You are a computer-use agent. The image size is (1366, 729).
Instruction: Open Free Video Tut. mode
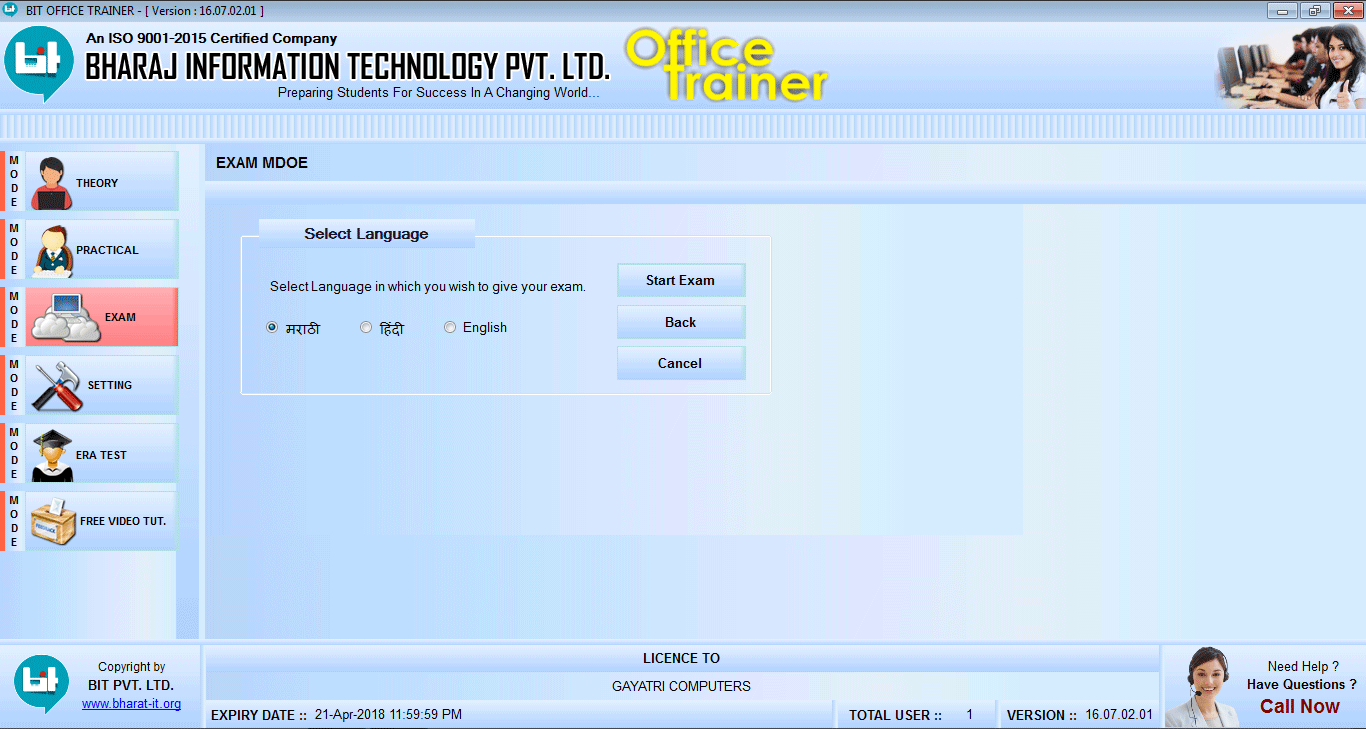(x=101, y=521)
